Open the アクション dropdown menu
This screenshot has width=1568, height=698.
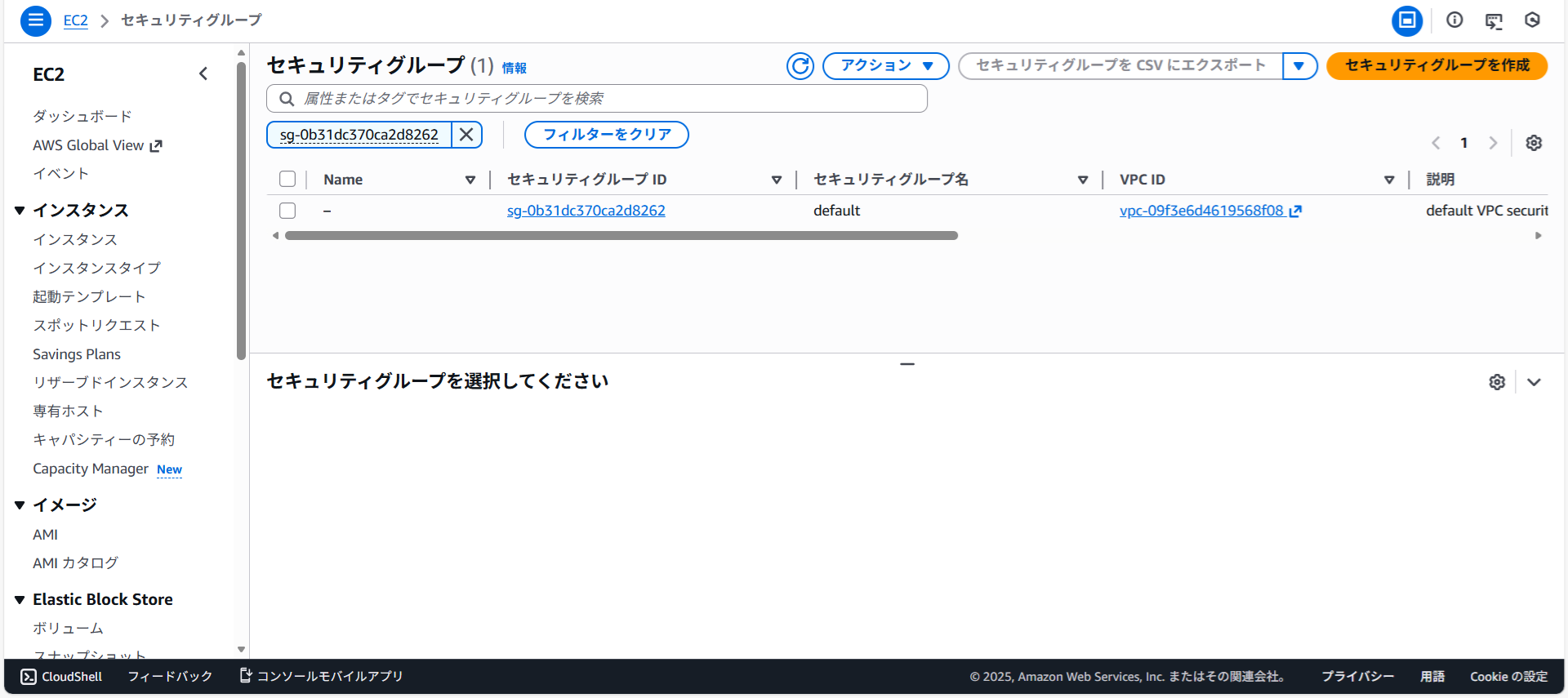pyautogui.click(x=885, y=66)
